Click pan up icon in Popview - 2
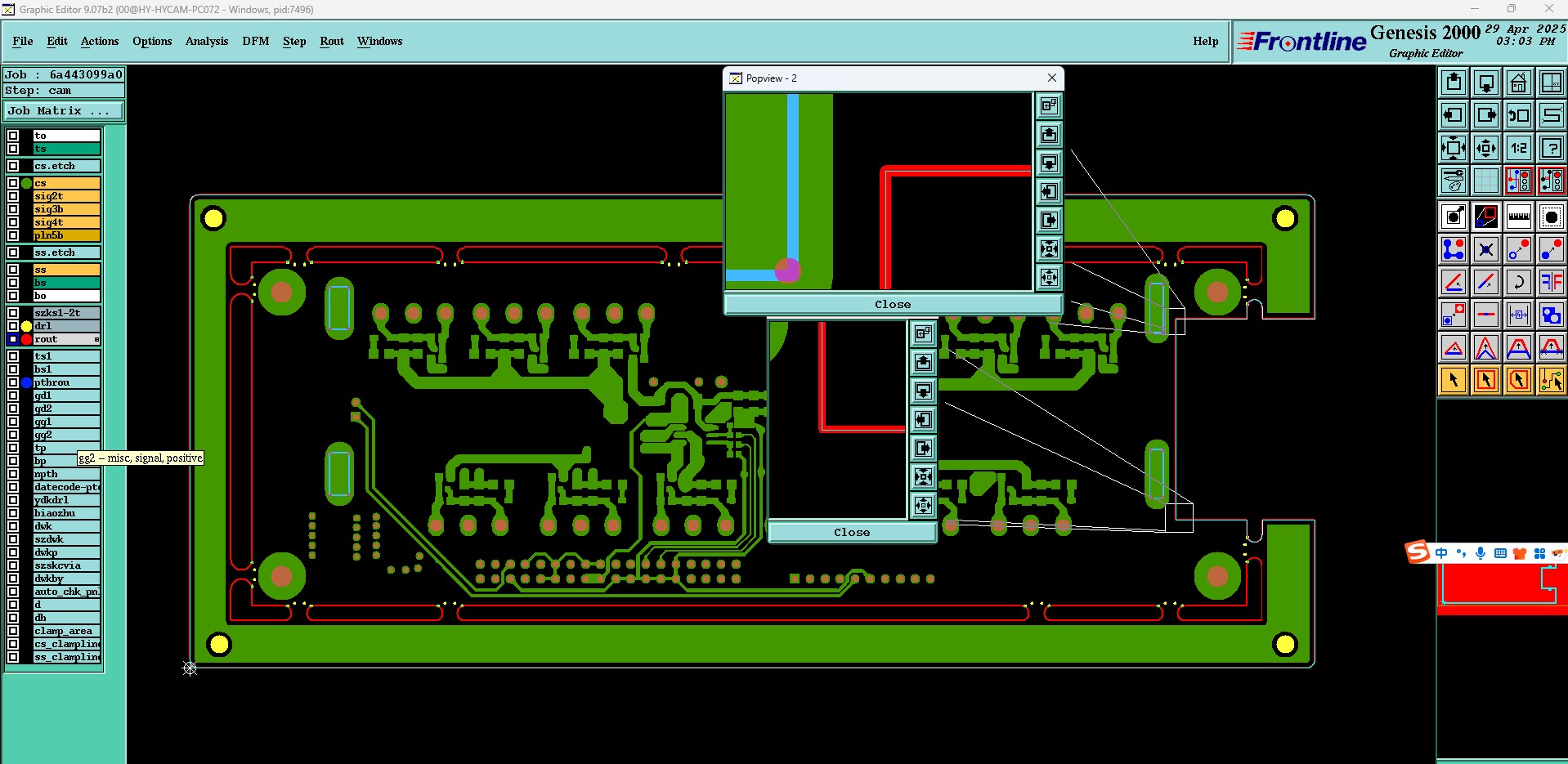 tap(1050, 134)
